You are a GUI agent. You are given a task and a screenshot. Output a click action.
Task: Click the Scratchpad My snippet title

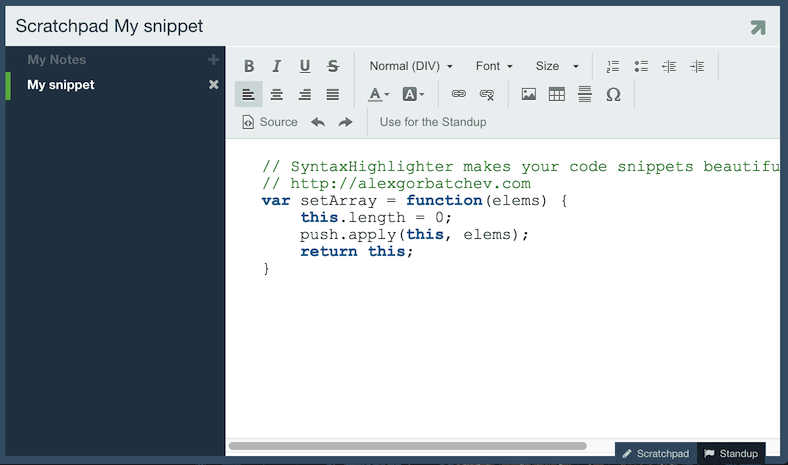pyautogui.click(x=109, y=26)
